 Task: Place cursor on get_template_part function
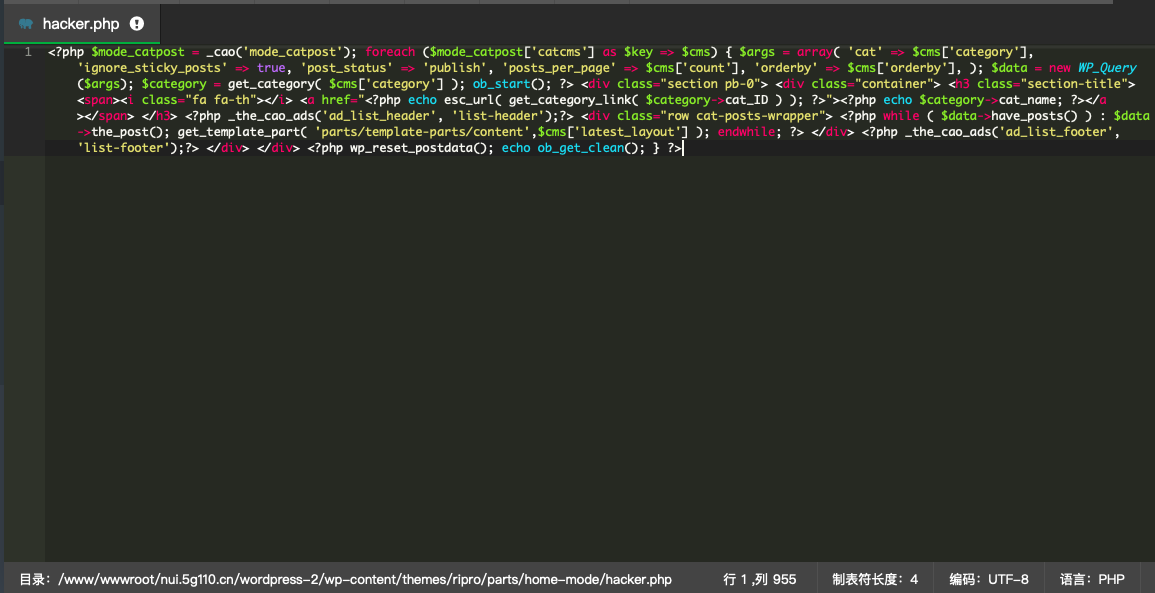point(240,132)
